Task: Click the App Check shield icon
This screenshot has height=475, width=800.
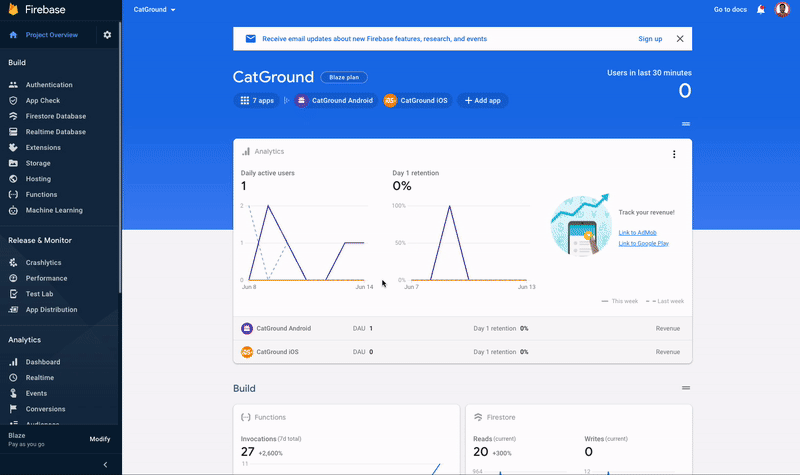Action: click(13, 101)
